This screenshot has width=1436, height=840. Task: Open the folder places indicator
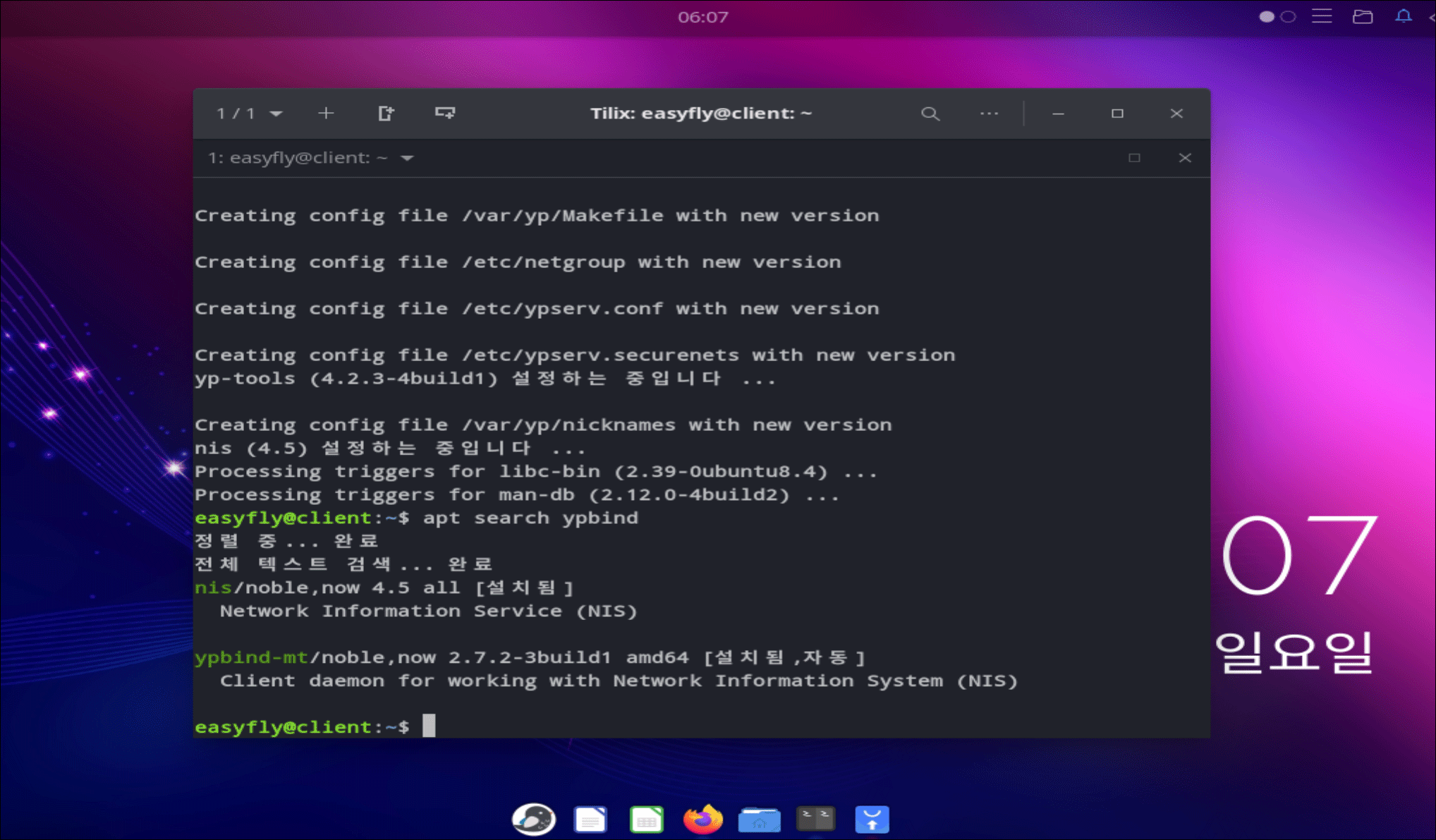[x=1362, y=16]
